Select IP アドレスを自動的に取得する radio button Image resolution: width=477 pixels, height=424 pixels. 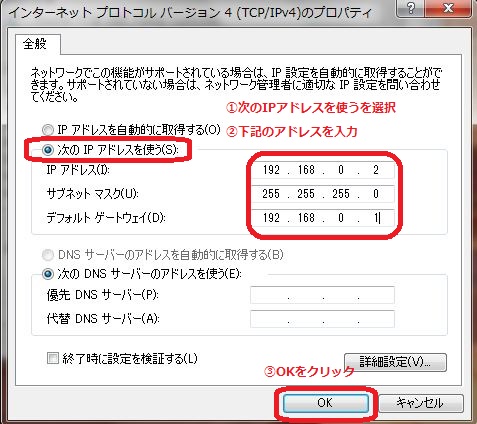(48, 130)
